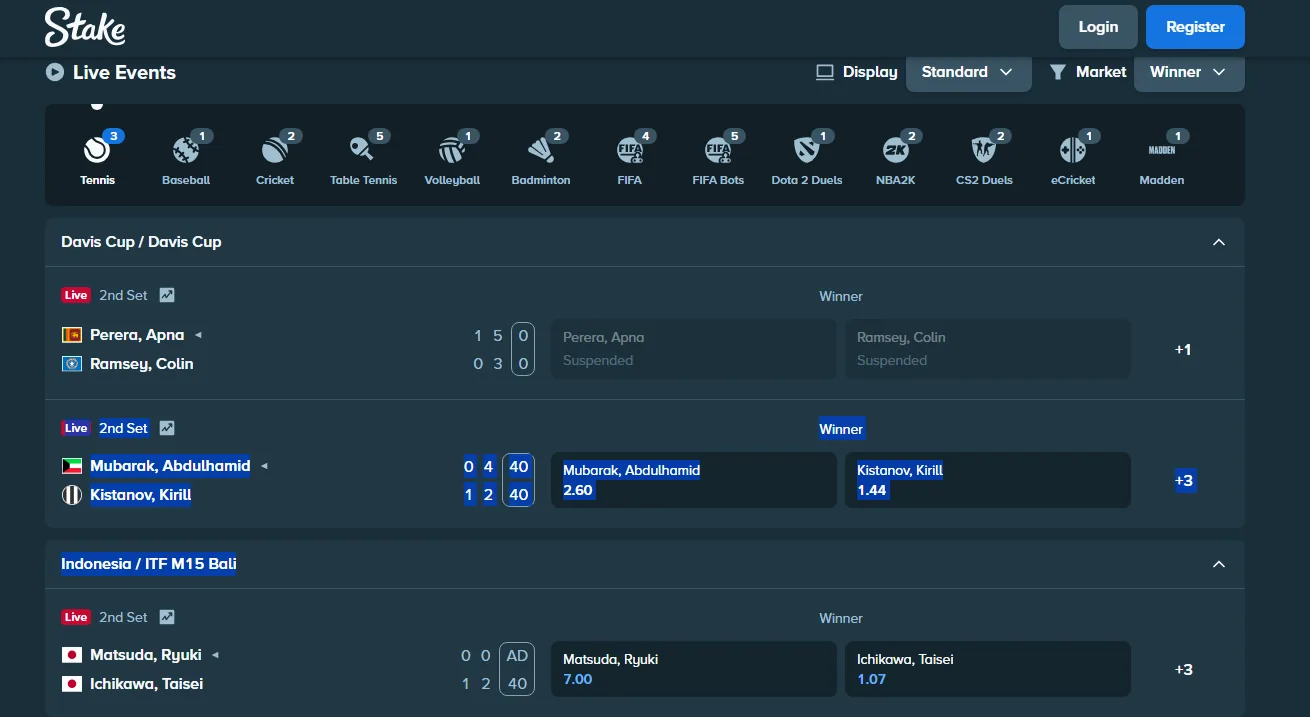Click the Japan flag beside Matsuda, Ryuki
The image size is (1310, 717).
point(72,655)
